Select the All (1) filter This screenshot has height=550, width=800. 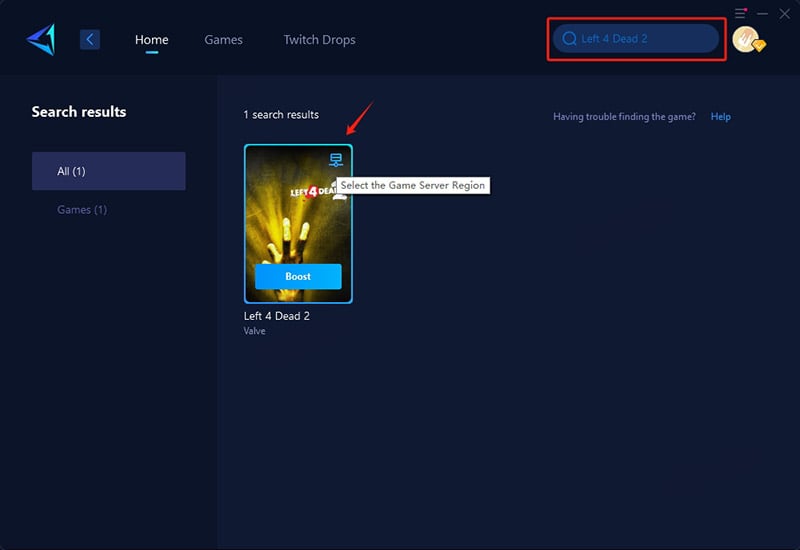pyautogui.click(x=109, y=171)
